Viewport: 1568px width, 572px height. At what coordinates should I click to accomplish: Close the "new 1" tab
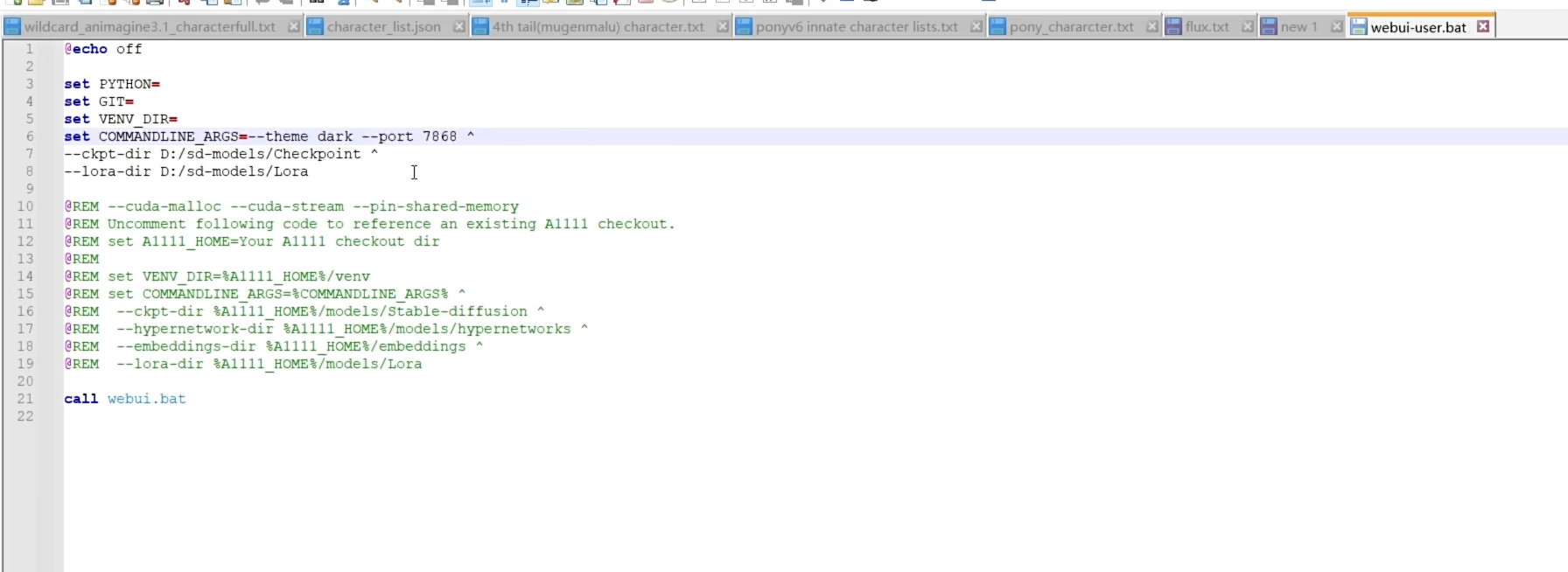(x=1336, y=27)
